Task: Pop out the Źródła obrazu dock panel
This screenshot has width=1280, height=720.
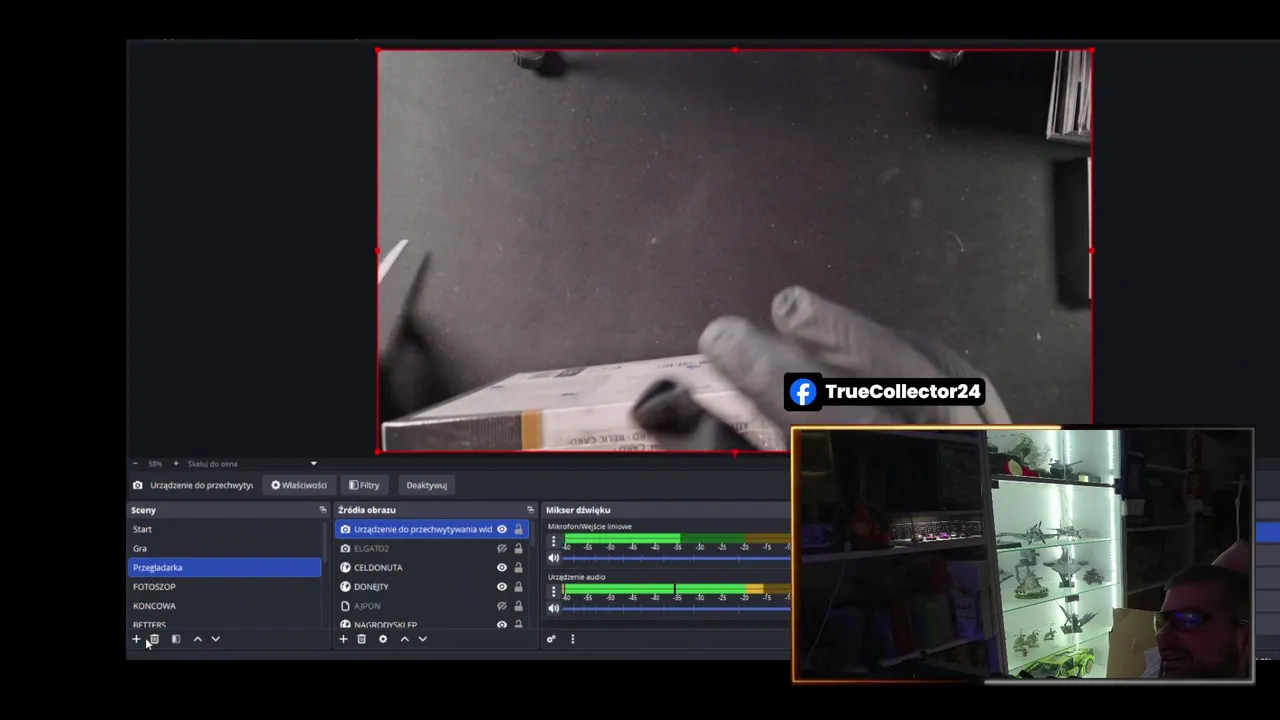Action: pyautogui.click(x=530, y=510)
